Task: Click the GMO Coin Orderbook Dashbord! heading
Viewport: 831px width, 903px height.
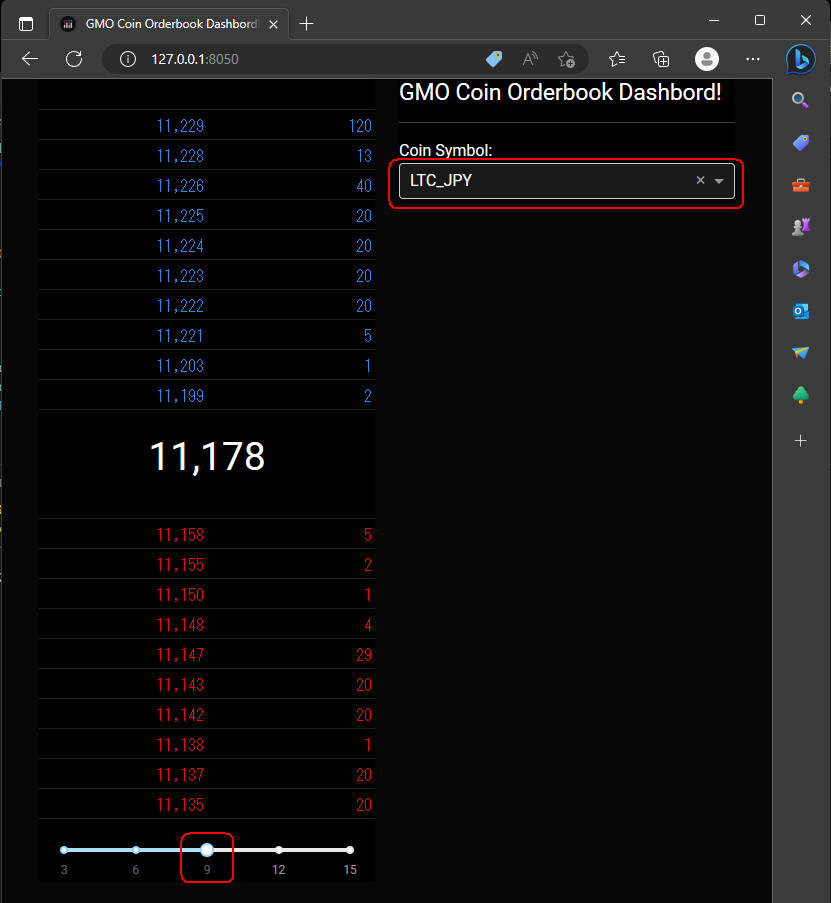Action: pos(560,92)
